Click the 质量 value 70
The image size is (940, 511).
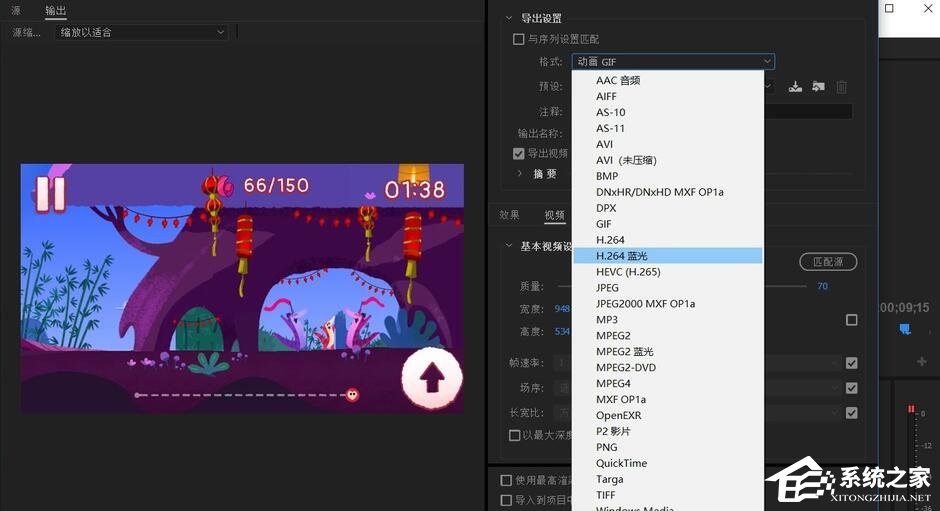click(x=822, y=286)
